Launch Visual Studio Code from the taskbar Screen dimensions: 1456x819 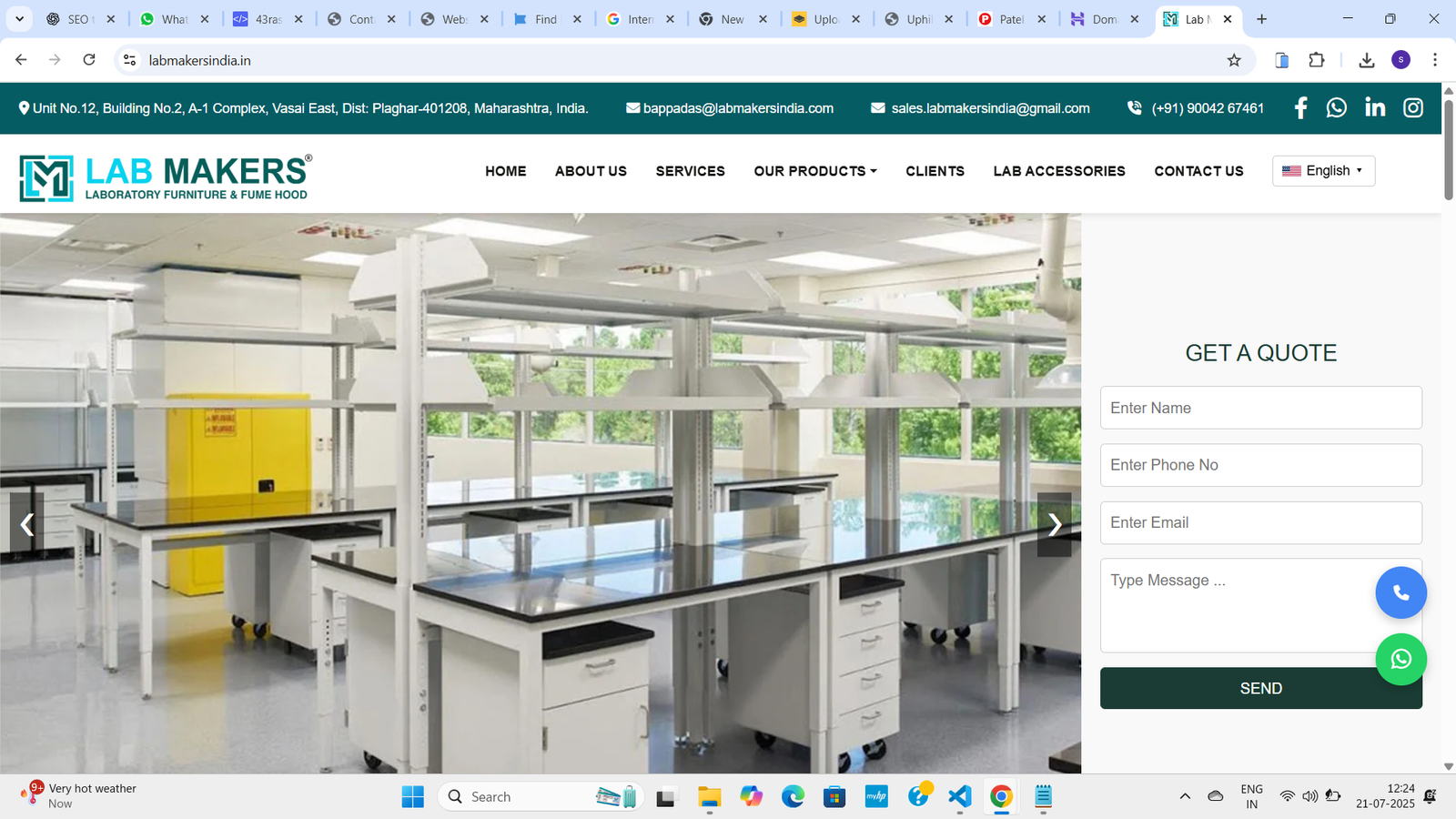tap(959, 796)
